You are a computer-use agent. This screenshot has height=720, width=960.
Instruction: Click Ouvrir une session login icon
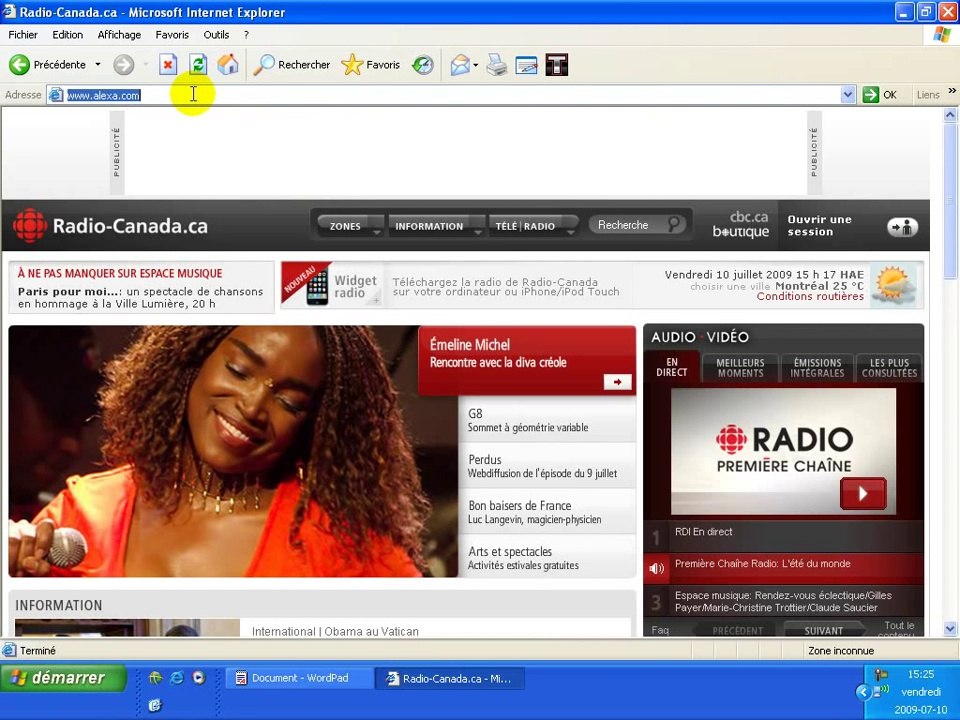coord(902,227)
